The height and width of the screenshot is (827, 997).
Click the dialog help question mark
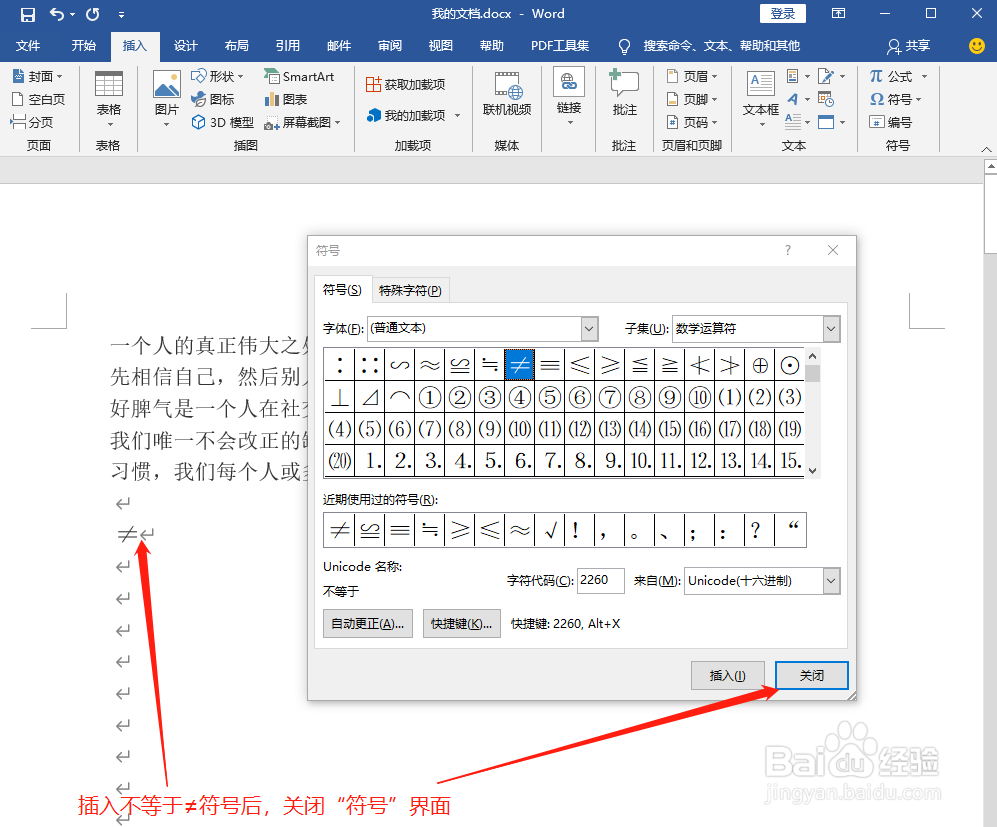click(788, 250)
